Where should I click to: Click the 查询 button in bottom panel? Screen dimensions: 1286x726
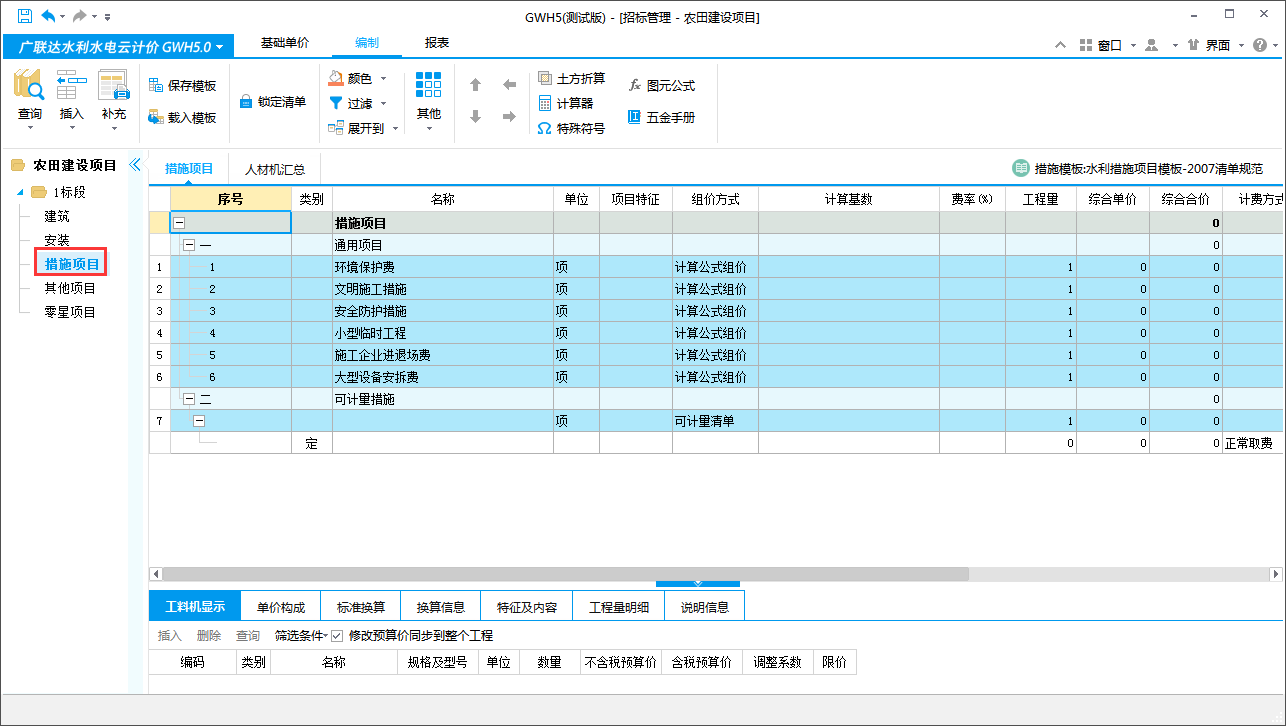248,636
